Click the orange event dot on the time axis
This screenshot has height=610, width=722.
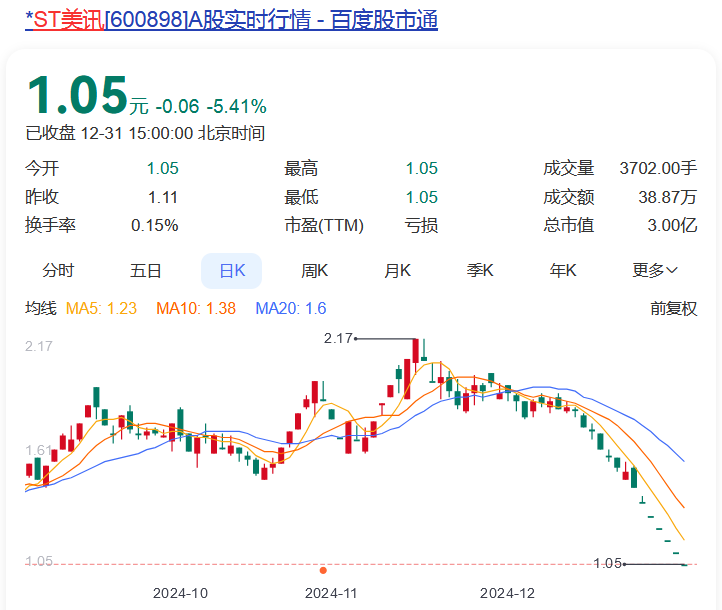(323, 570)
